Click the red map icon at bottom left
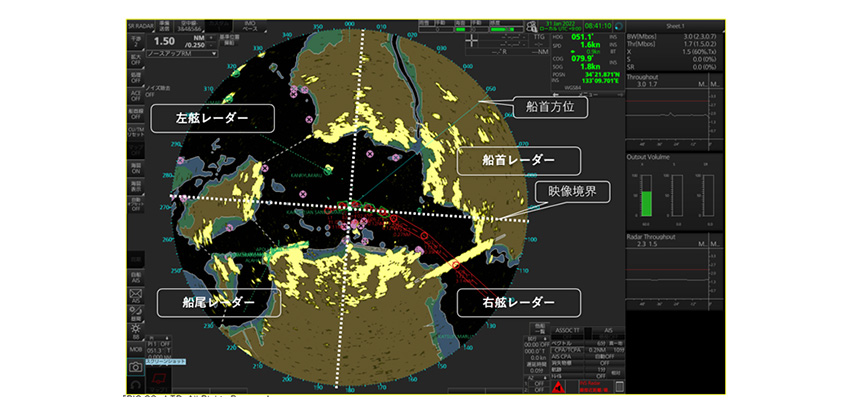The height and width of the screenshot is (410, 850). coord(158,377)
